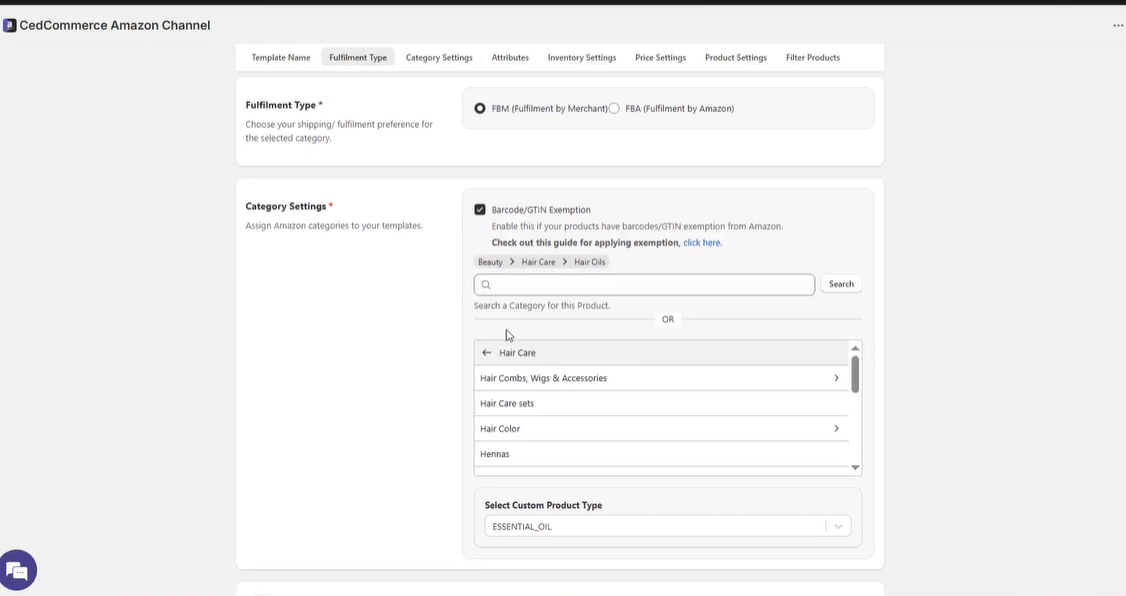Click the category list scroll-down arrow
Image resolution: width=1126 pixels, height=596 pixels.
tap(855, 467)
